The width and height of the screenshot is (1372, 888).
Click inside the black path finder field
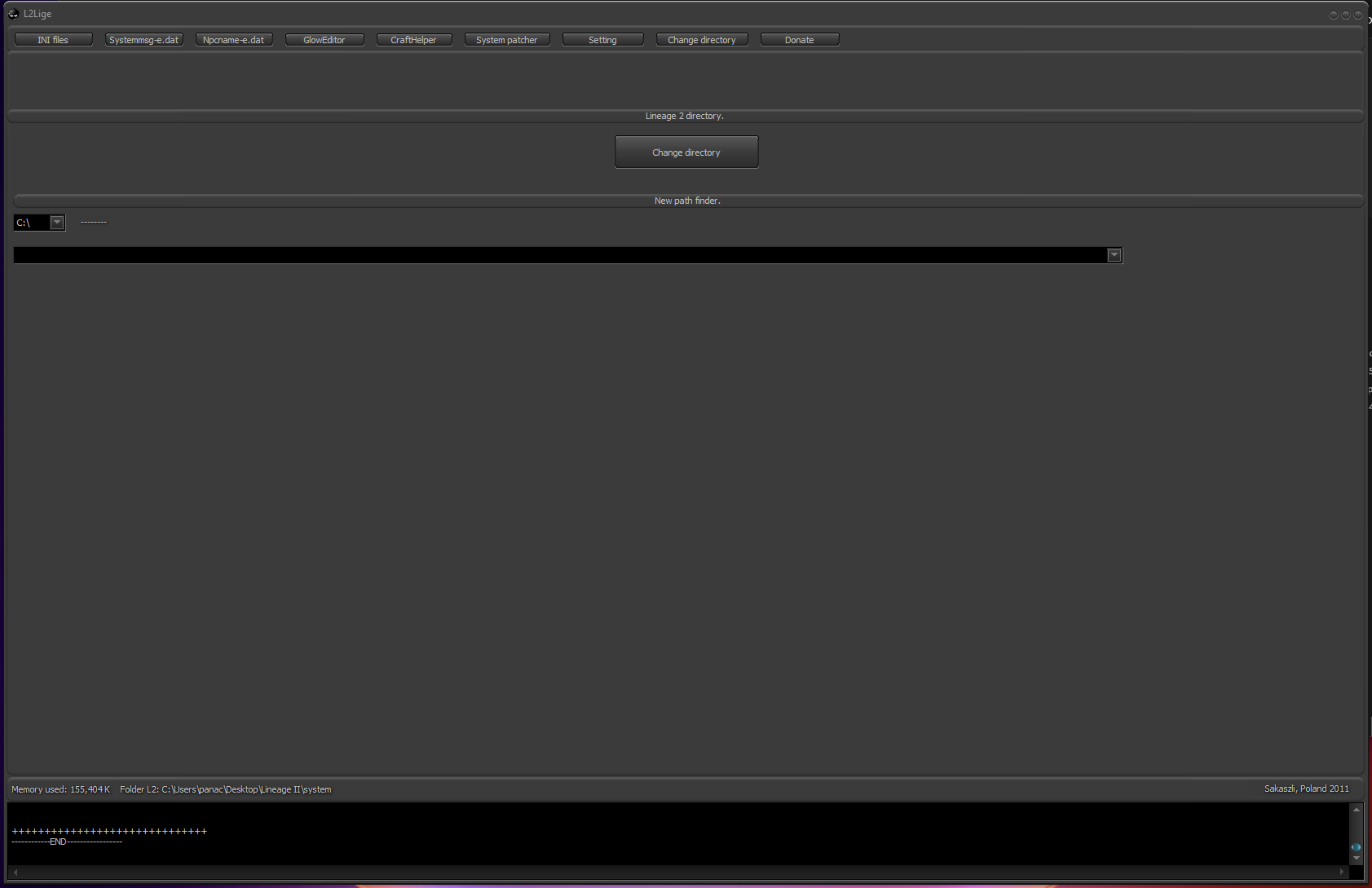(x=554, y=255)
